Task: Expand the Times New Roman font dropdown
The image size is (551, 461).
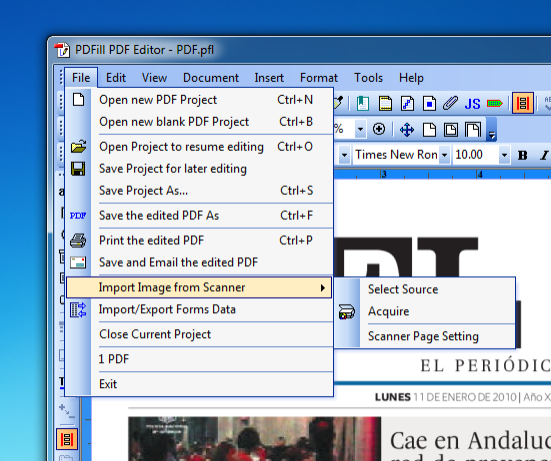Action: 445,155
